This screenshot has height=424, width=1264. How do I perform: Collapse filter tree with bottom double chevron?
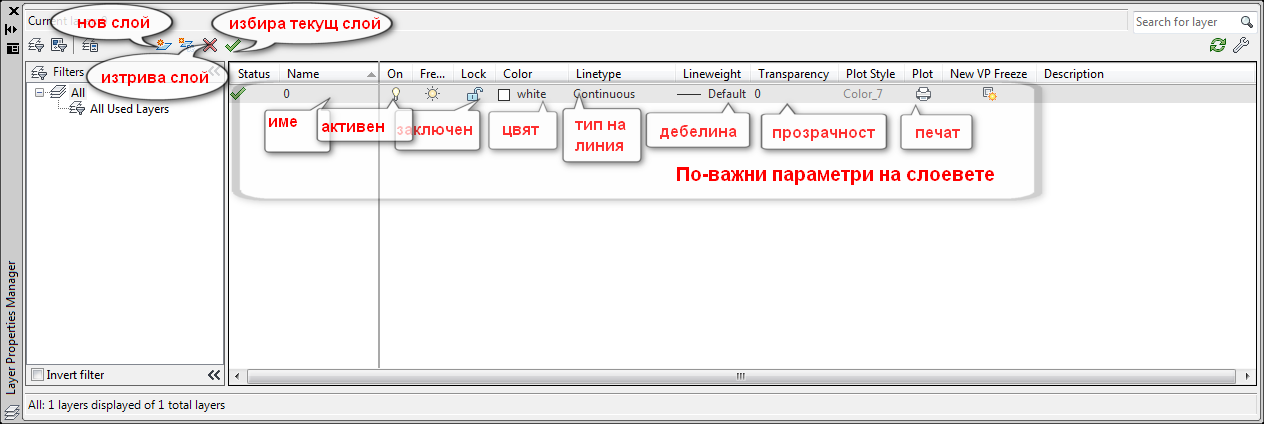213,375
